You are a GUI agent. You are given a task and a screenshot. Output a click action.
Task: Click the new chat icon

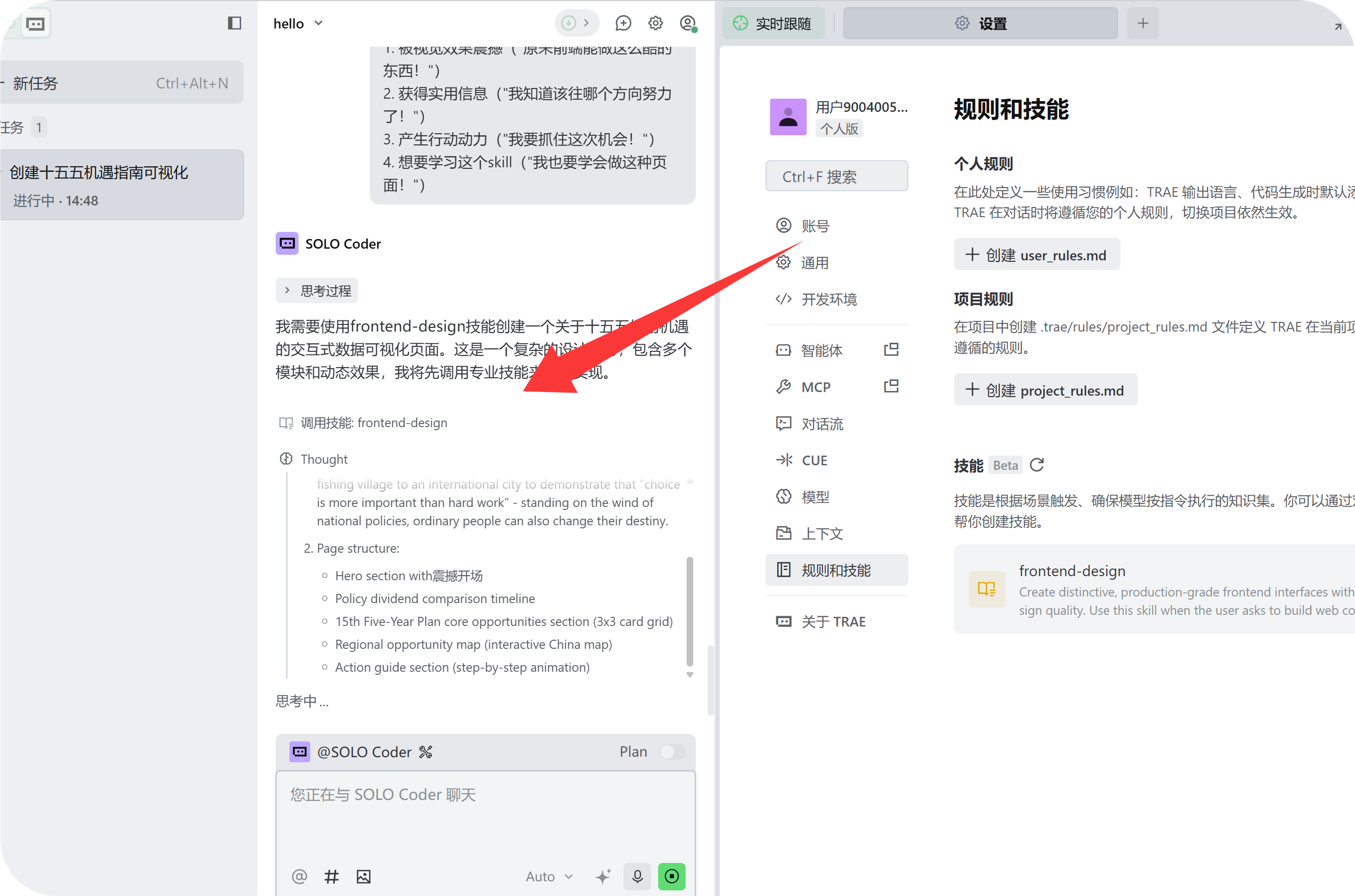point(623,23)
